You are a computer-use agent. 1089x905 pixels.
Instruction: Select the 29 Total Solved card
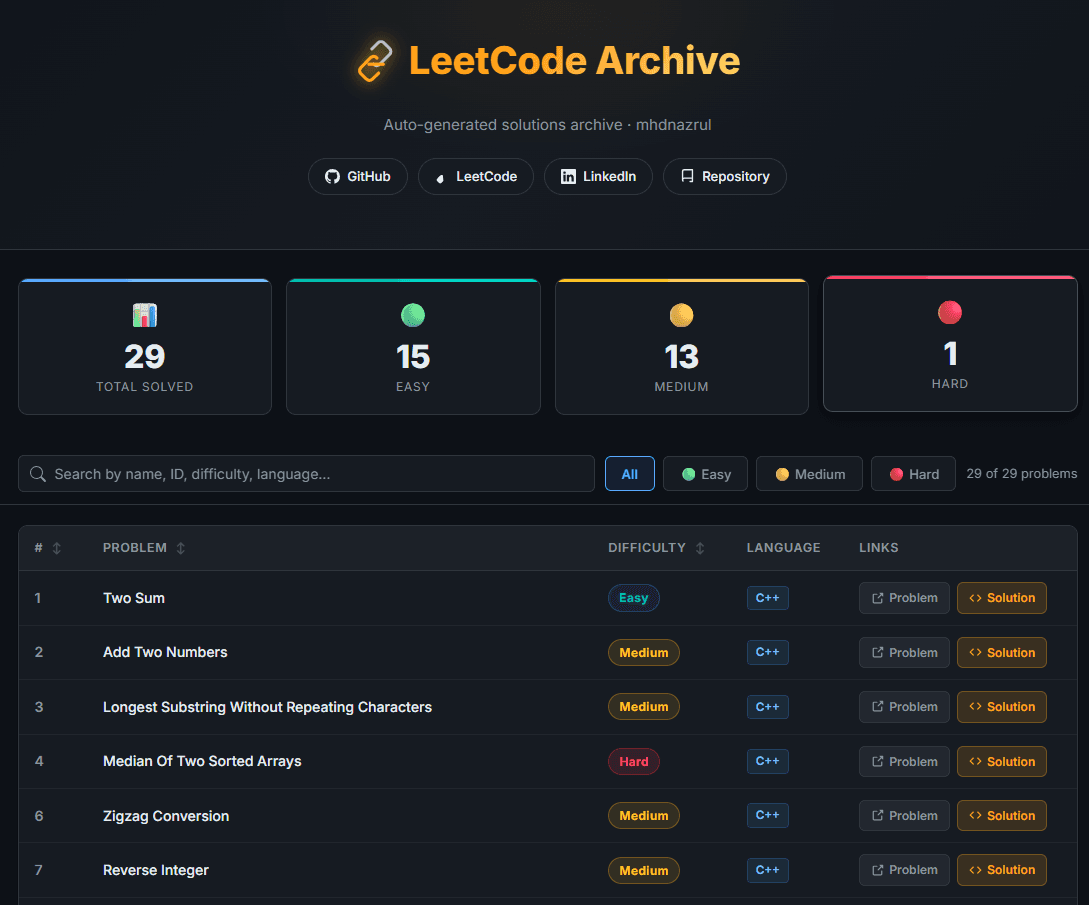144,347
